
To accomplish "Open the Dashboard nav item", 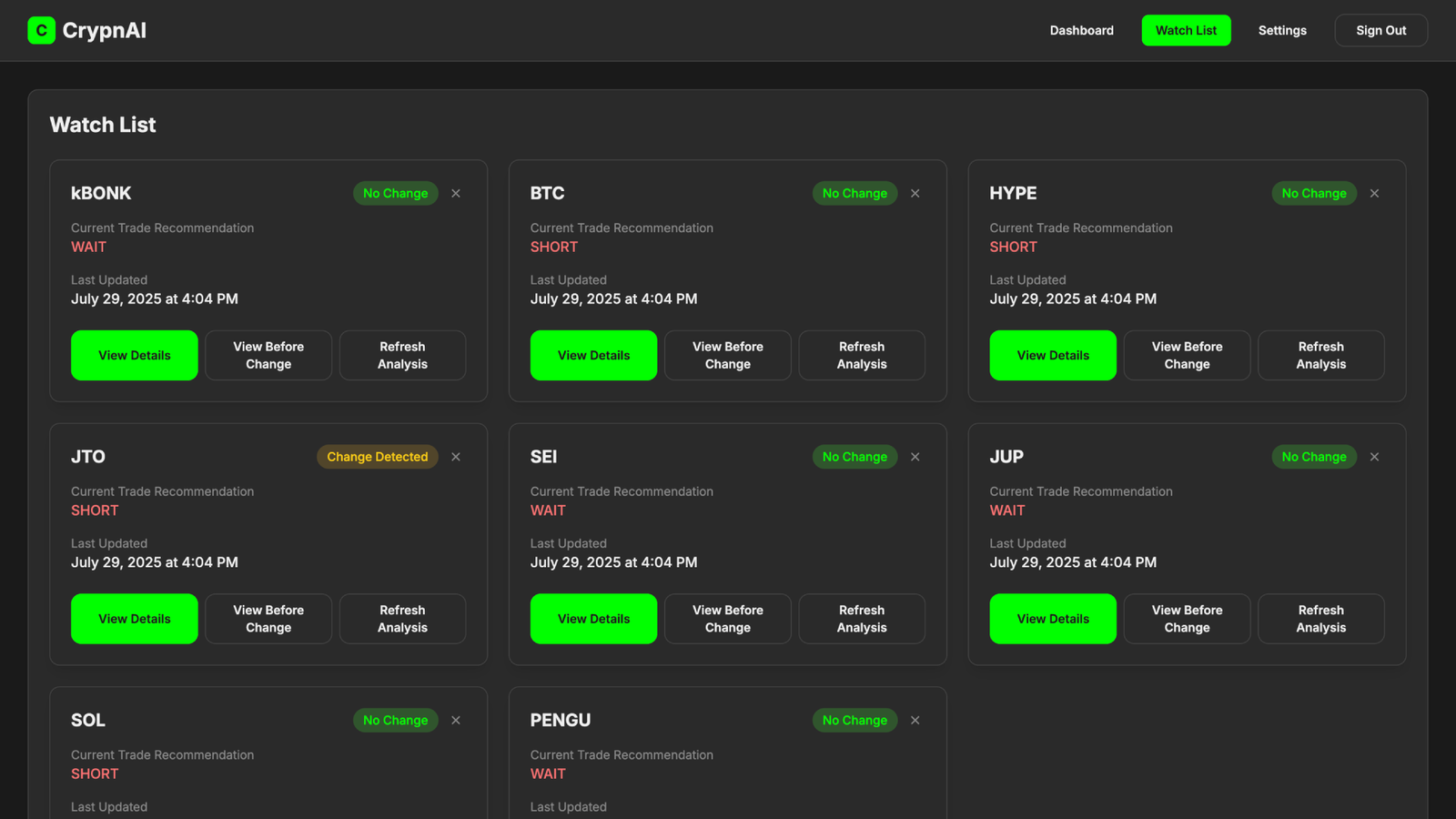I will [1081, 30].
